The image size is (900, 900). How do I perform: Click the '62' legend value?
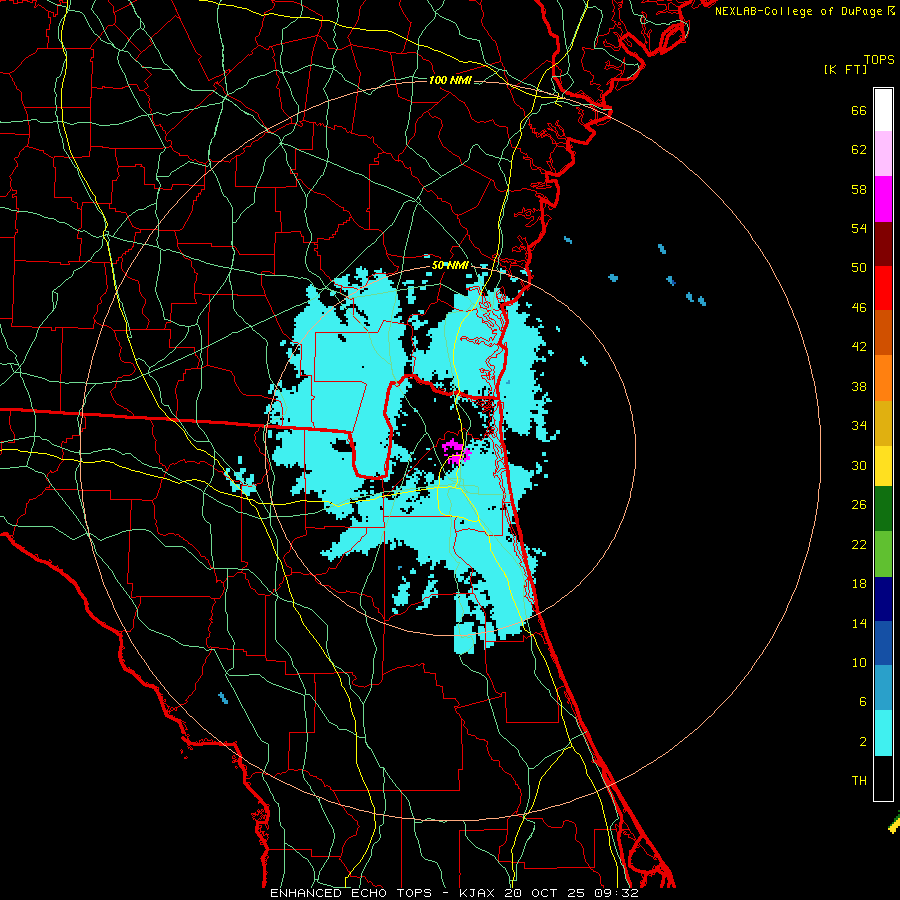[x=859, y=150]
